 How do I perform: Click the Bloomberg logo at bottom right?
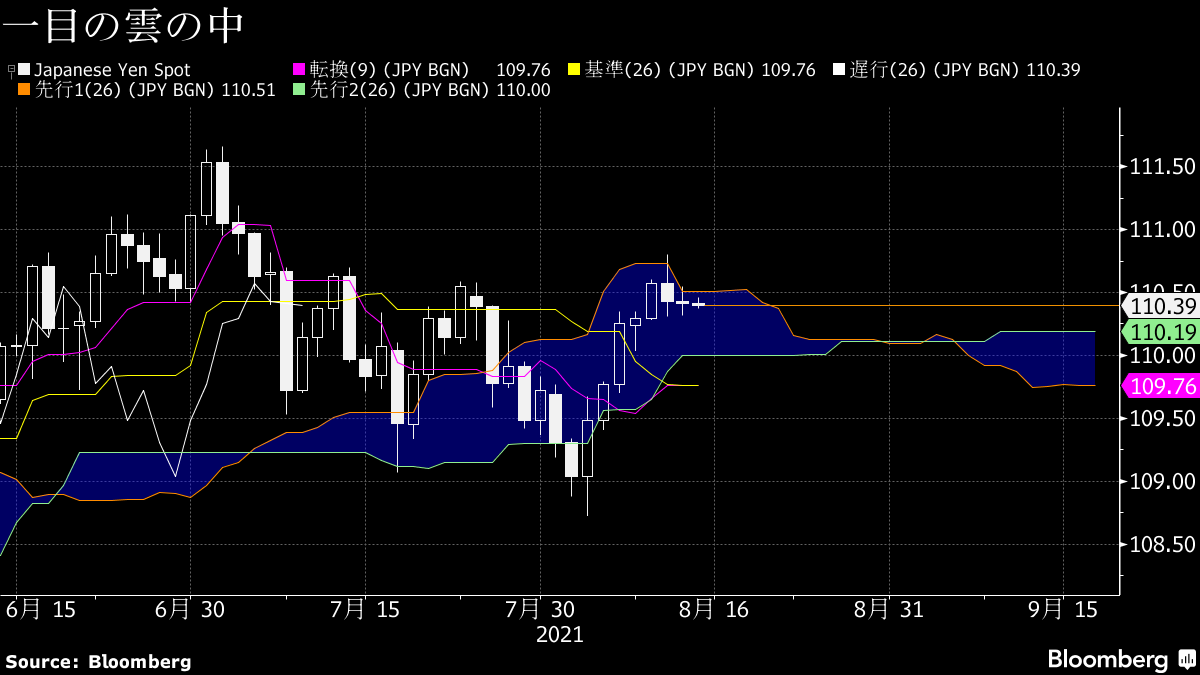pos(1120,660)
